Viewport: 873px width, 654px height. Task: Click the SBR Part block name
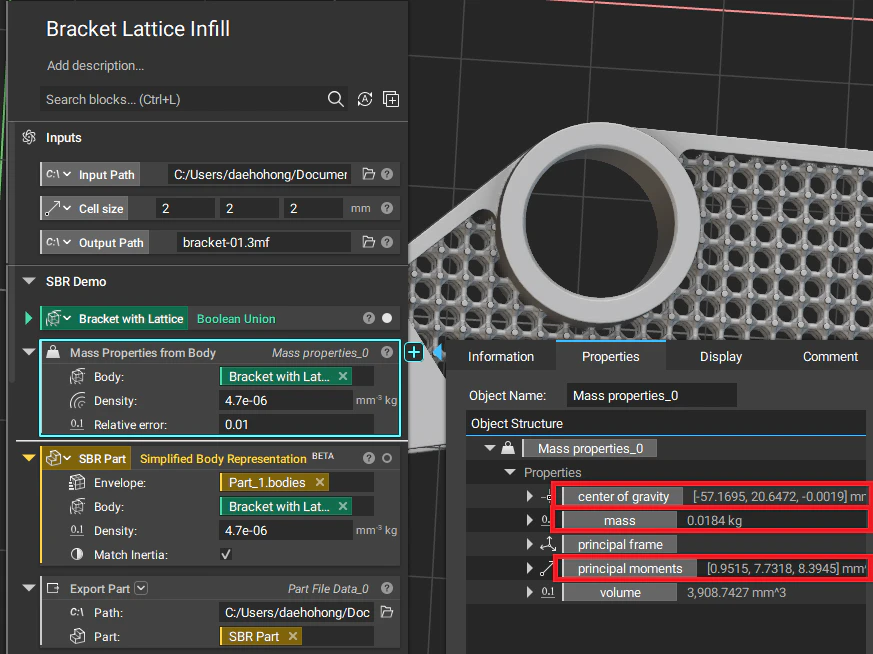click(102, 458)
